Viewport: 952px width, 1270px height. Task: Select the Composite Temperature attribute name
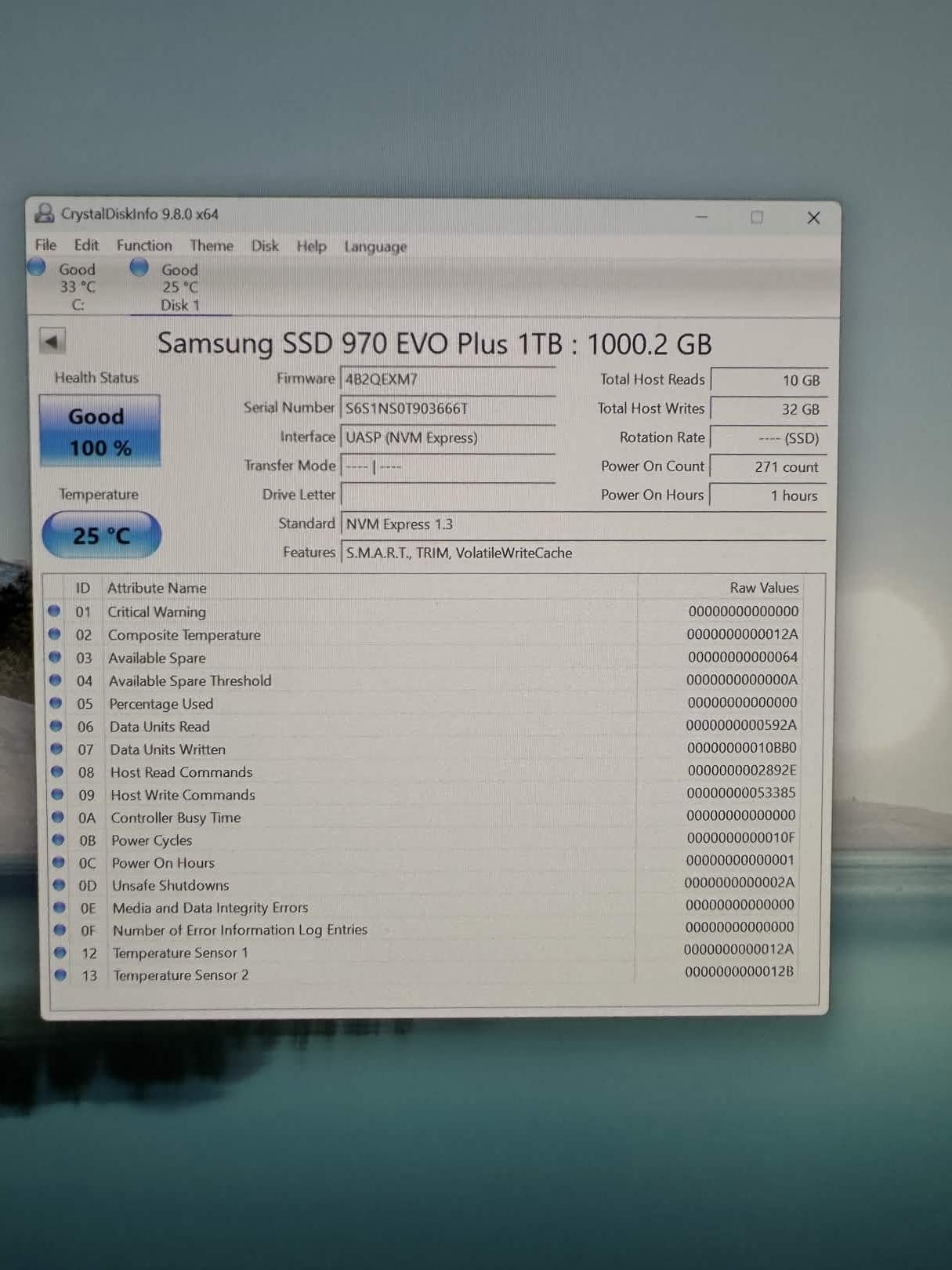click(184, 635)
